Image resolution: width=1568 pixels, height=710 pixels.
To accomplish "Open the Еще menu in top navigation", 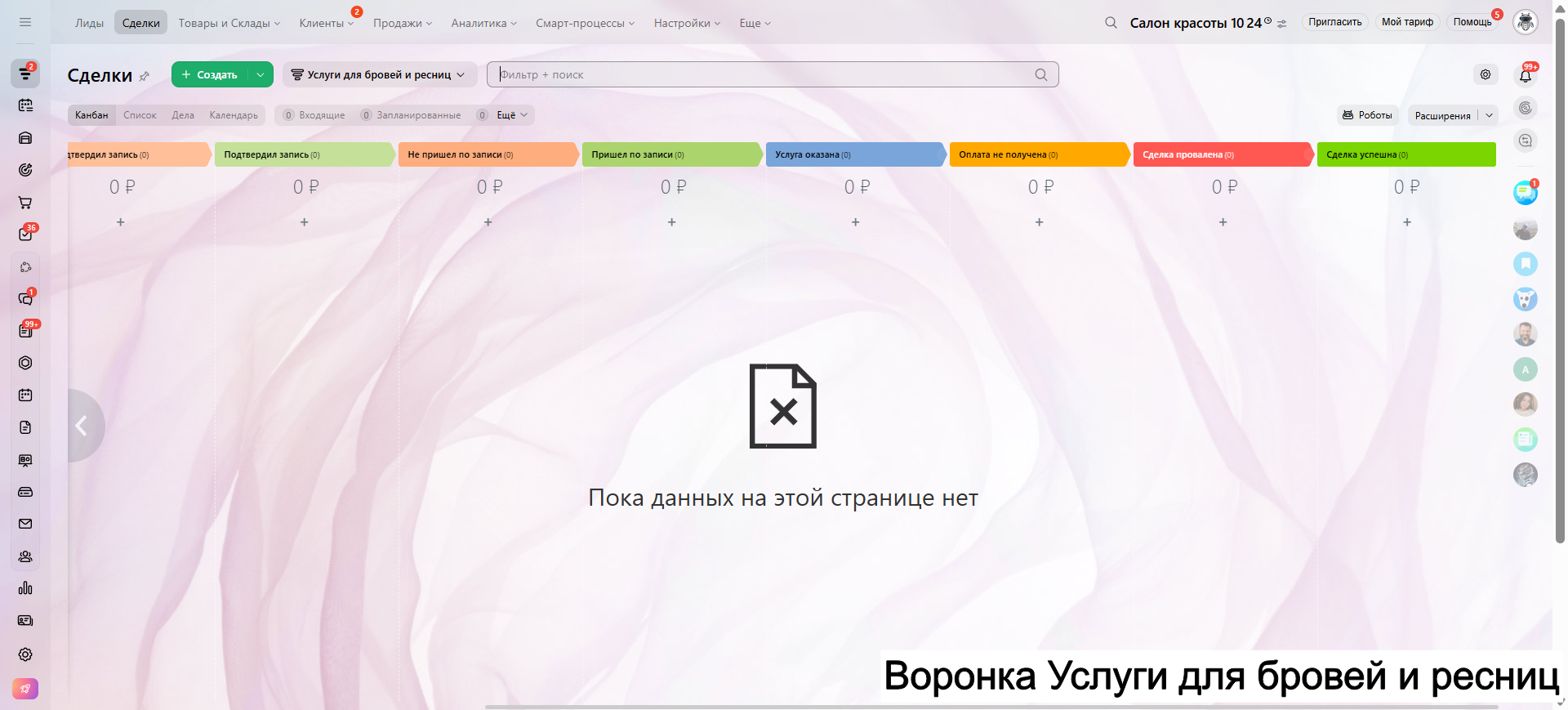I will [755, 23].
